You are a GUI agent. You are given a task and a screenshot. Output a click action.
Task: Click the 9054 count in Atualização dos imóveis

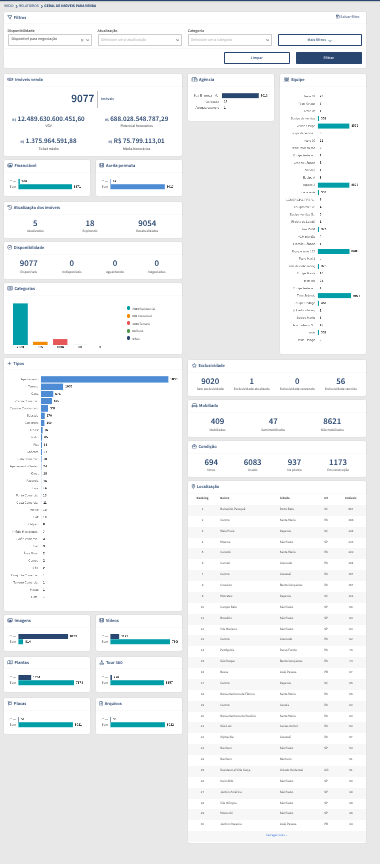(148, 223)
